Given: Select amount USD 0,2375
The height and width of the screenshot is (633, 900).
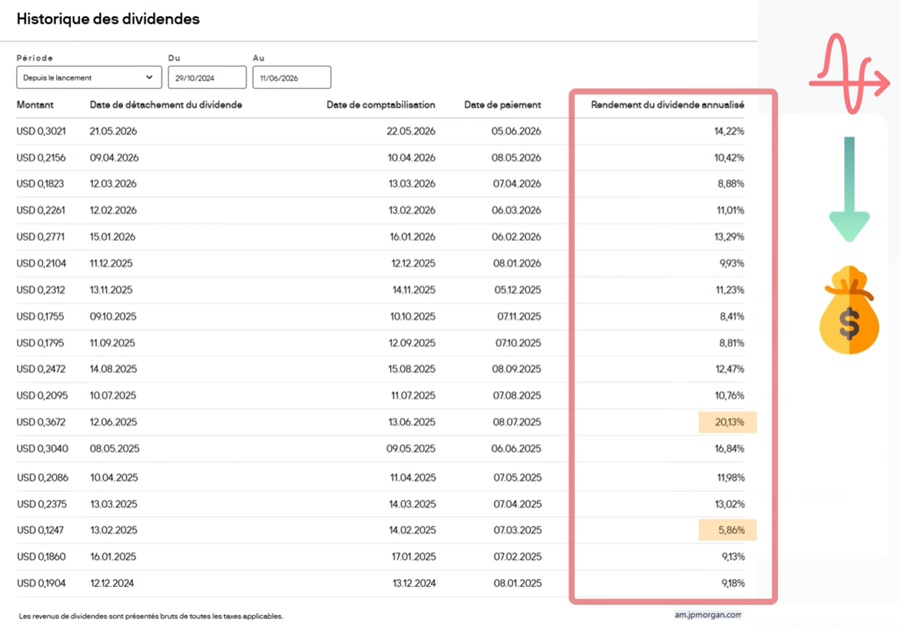Looking at the screenshot, I should 41,504.
